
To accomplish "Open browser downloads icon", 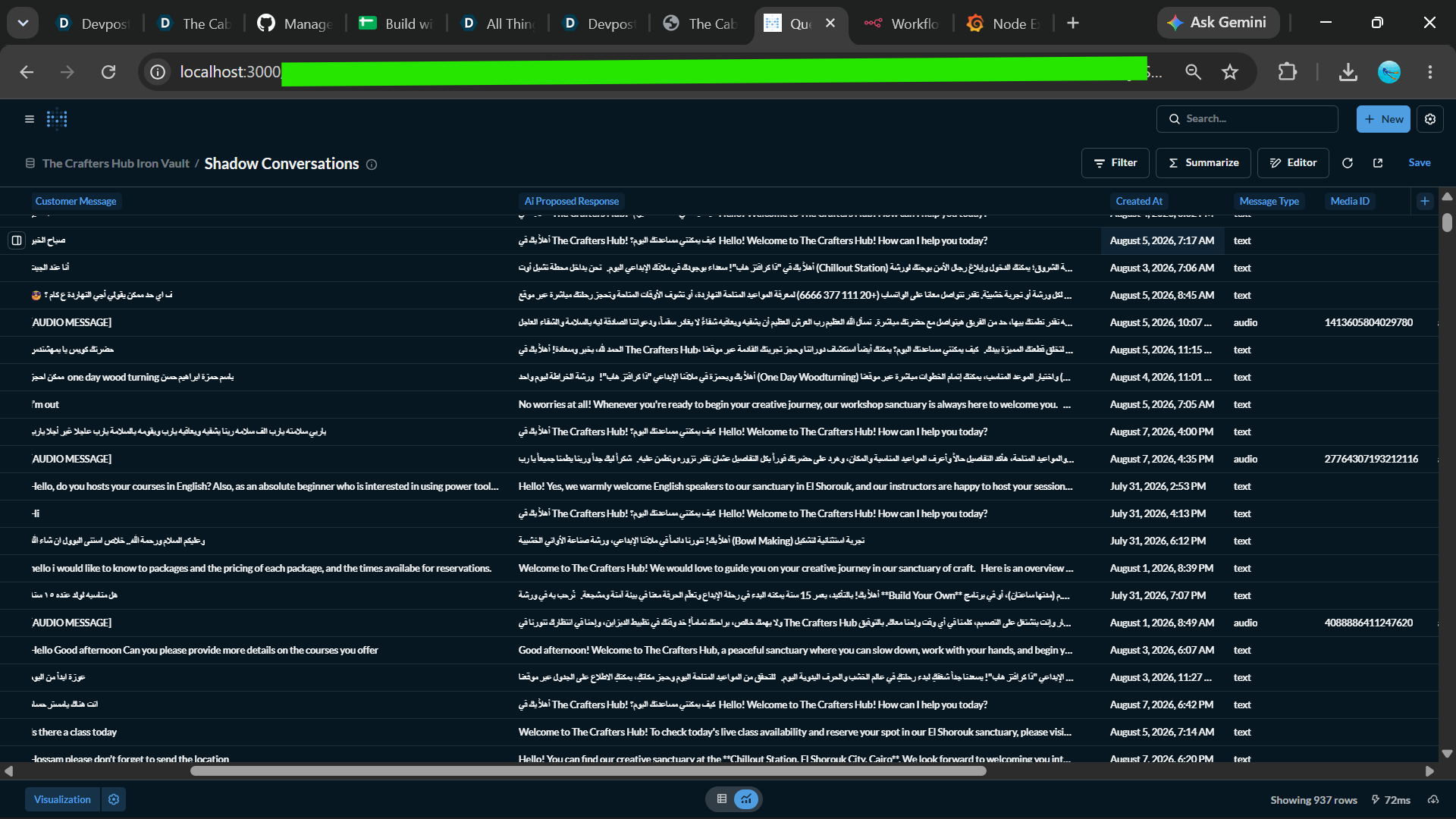I will point(1348,72).
